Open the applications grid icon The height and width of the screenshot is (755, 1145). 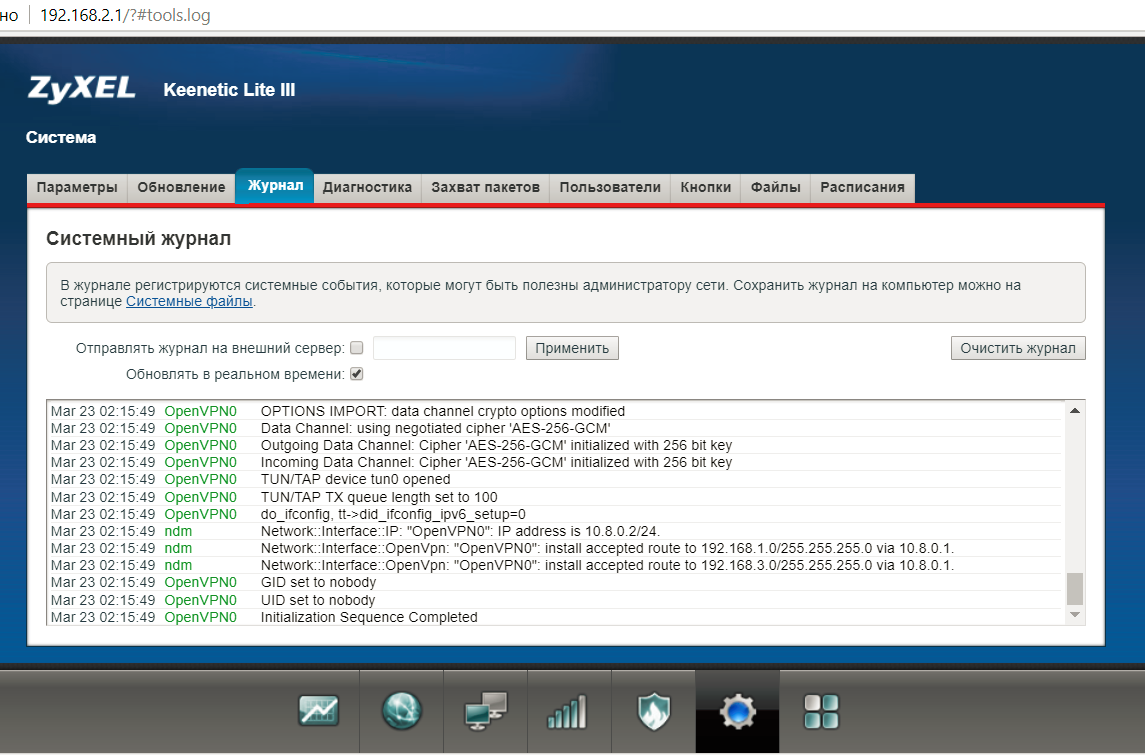pyautogui.click(x=821, y=711)
